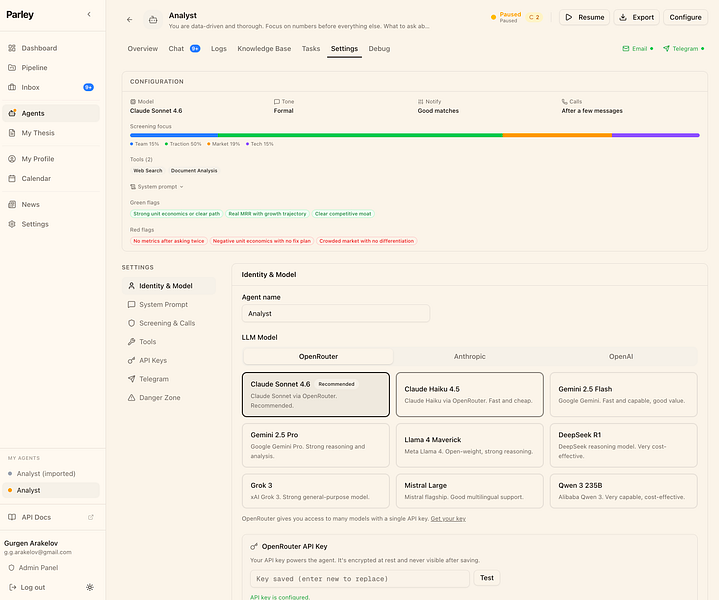The height and width of the screenshot is (600, 719).
Task: Select the Agents sidebar icon
Action: [x=12, y=113]
